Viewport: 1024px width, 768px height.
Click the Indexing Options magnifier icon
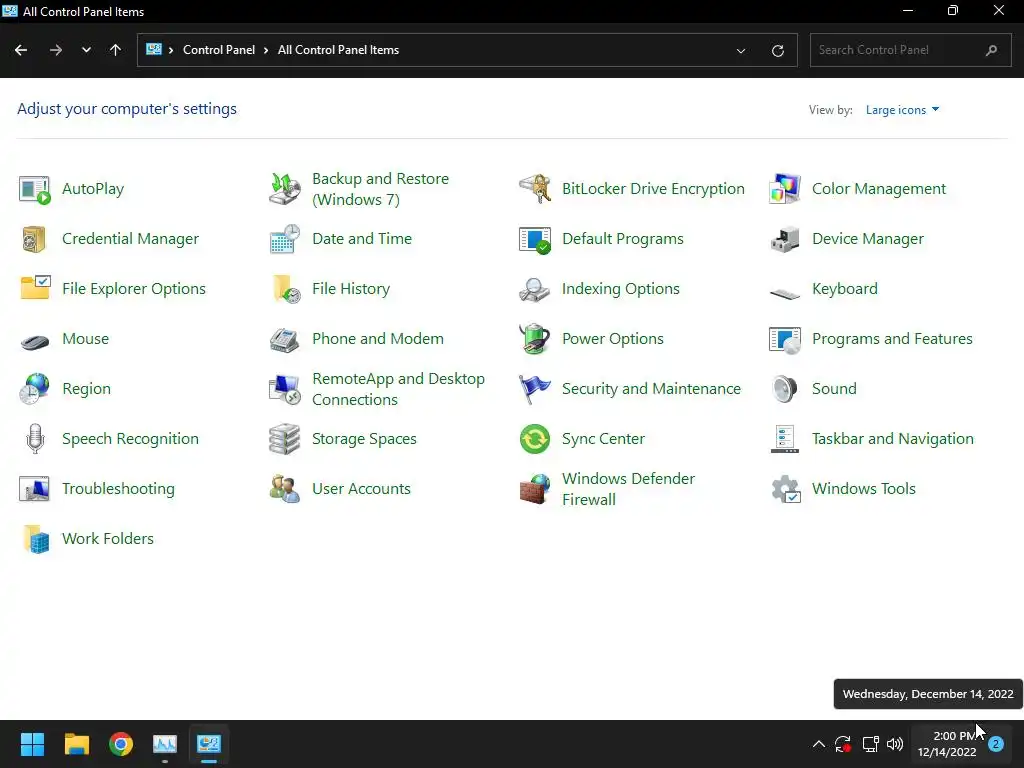point(535,289)
